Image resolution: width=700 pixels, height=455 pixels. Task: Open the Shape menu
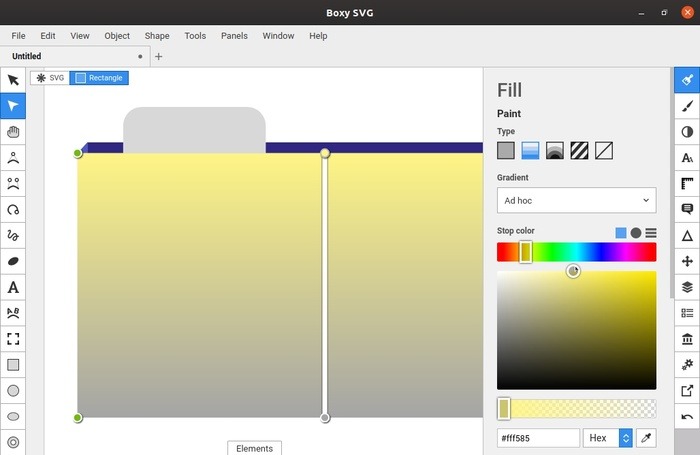click(x=157, y=36)
